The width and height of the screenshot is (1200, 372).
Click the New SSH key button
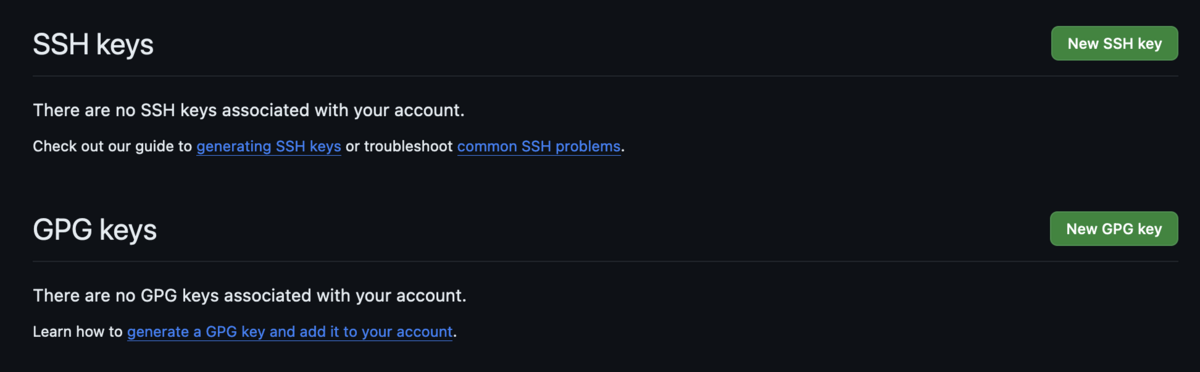coord(1114,43)
